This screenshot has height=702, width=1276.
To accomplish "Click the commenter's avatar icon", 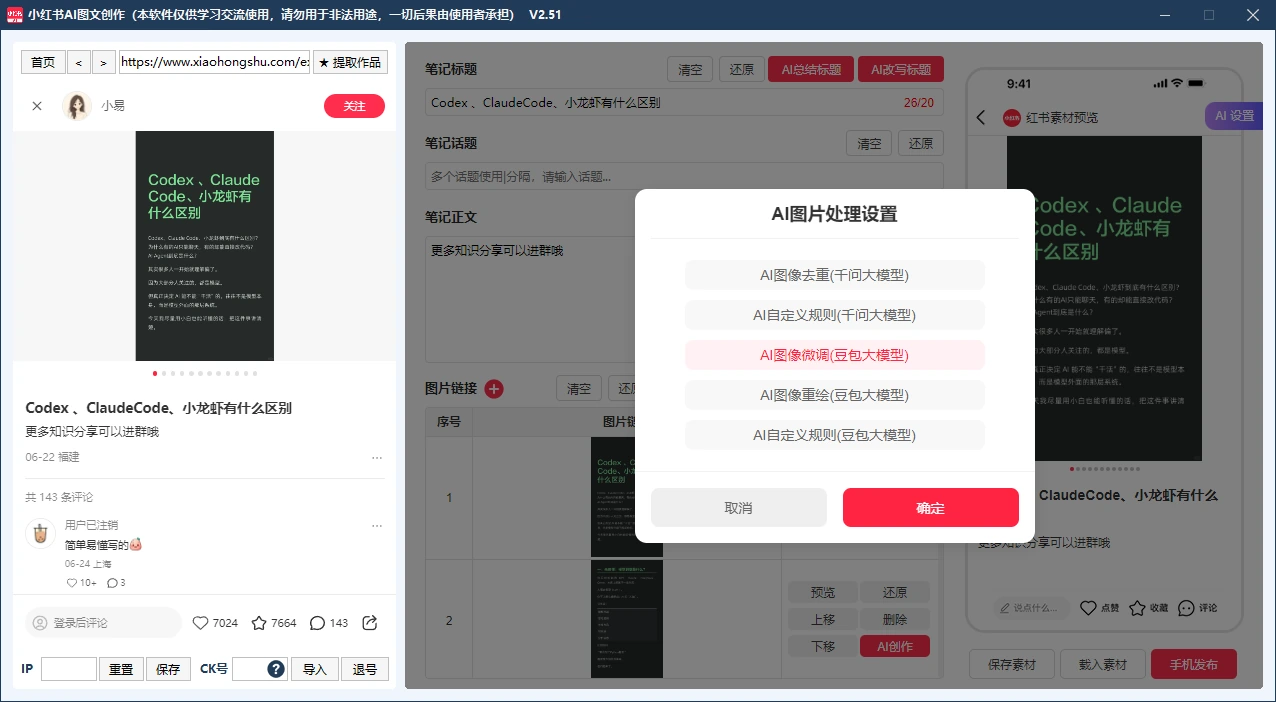I will tap(41, 533).
